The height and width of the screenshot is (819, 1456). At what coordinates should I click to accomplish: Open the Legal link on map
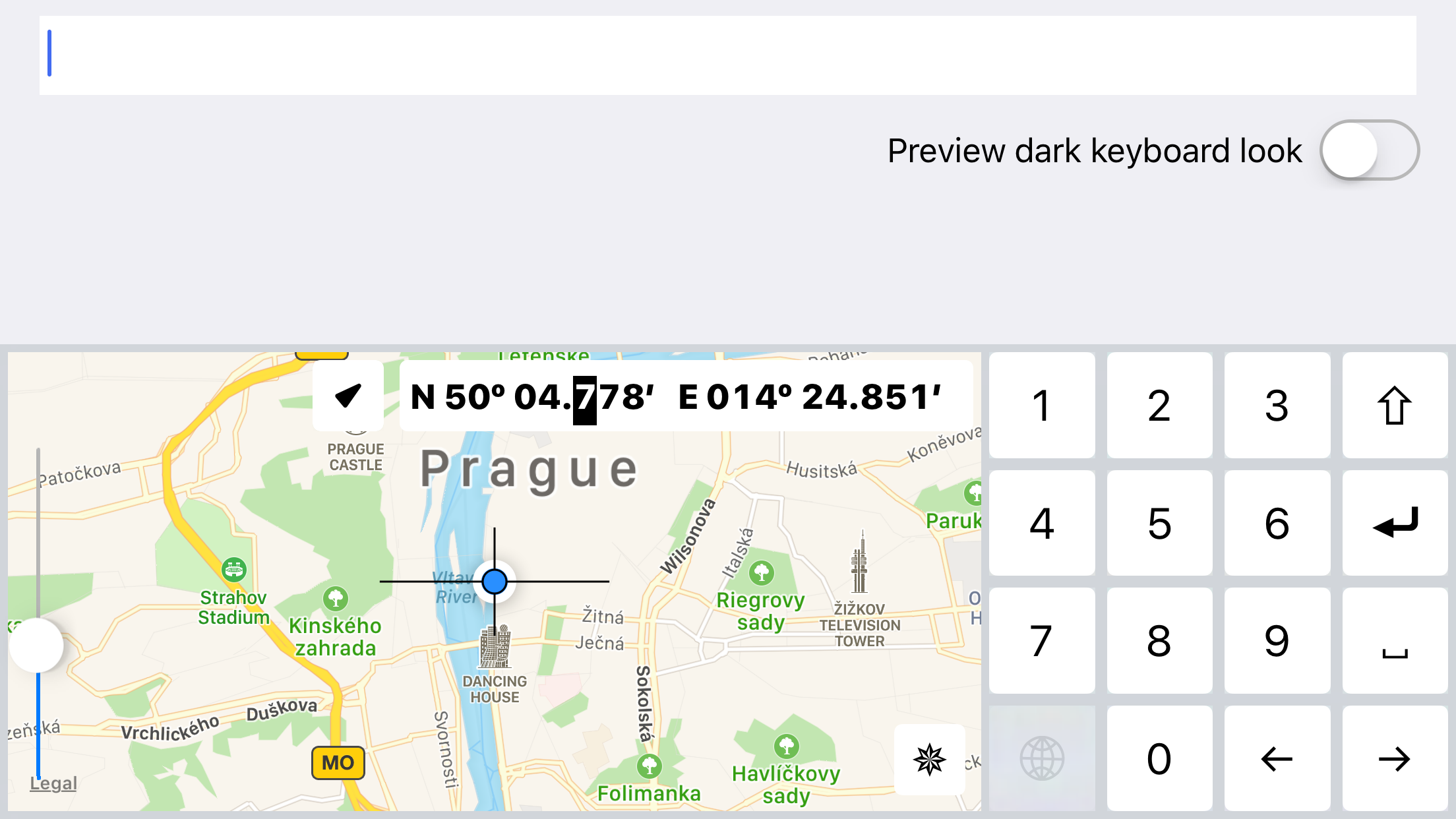(x=53, y=783)
